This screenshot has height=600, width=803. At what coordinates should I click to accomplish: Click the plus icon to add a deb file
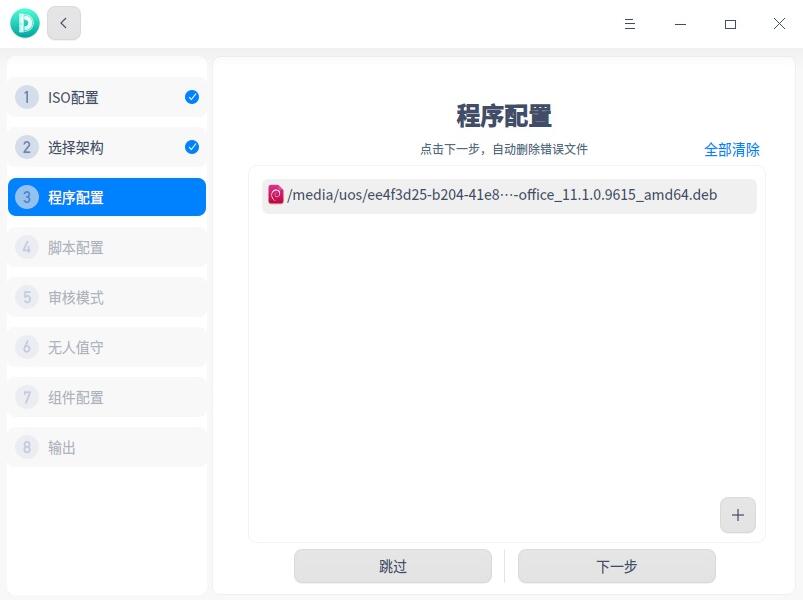(738, 515)
